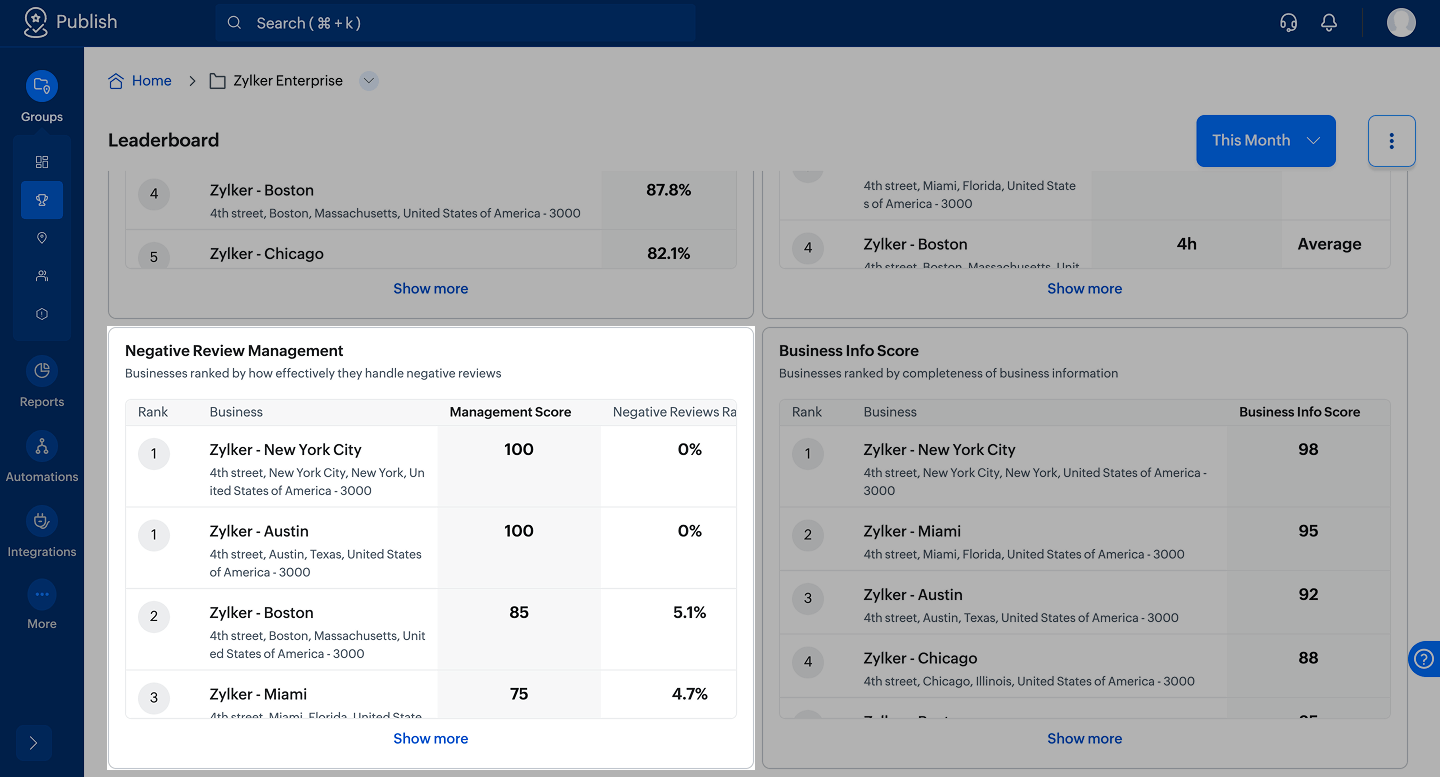Open Integrations from the sidebar

click(42, 522)
